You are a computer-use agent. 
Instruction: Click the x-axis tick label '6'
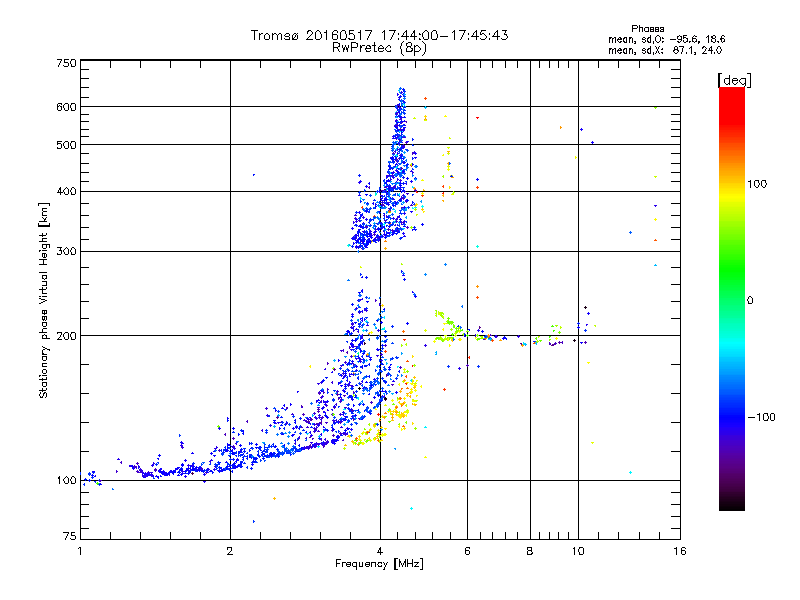coord(467,551)
